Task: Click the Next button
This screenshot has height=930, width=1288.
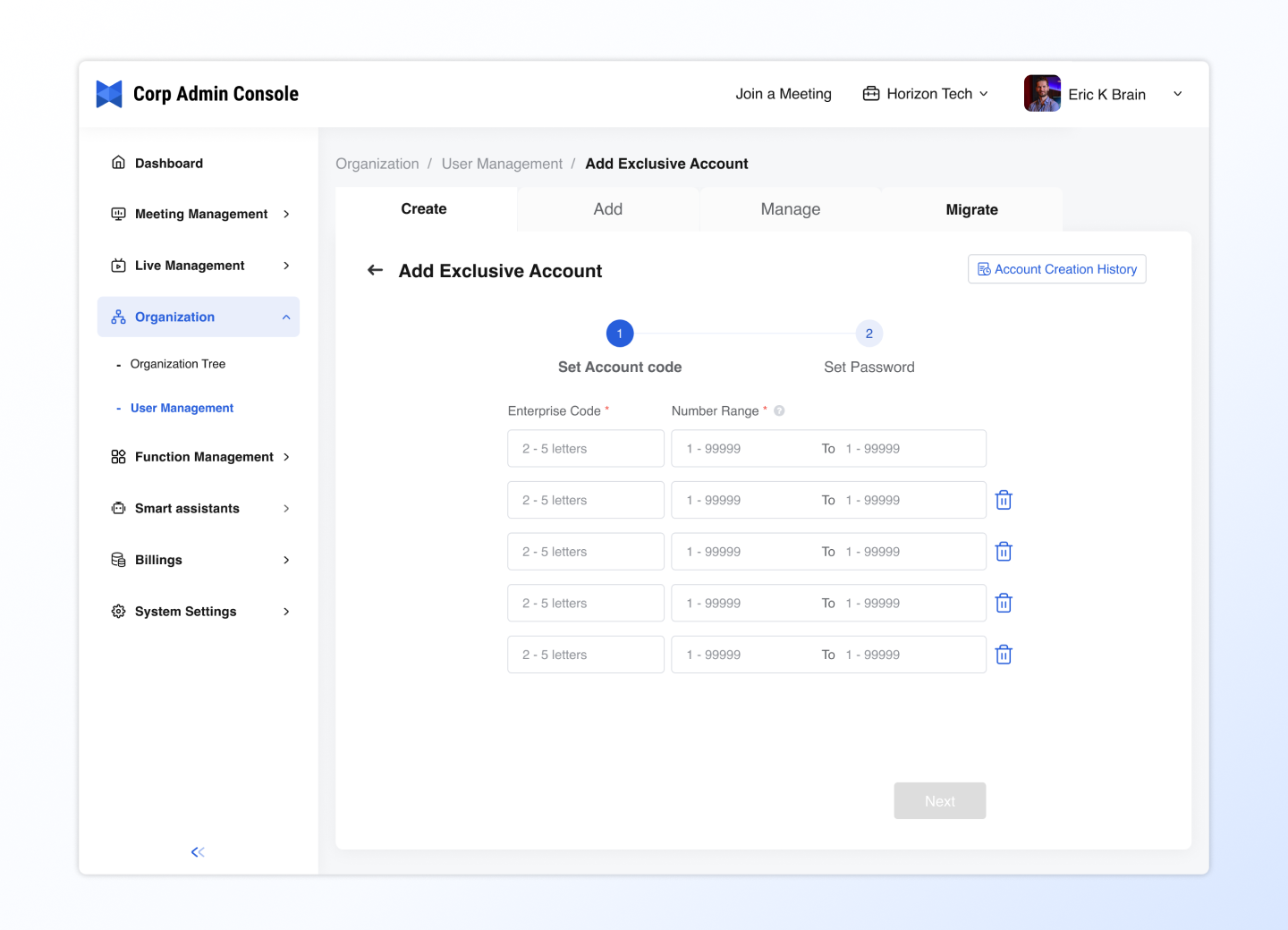Action: [939, 801]
